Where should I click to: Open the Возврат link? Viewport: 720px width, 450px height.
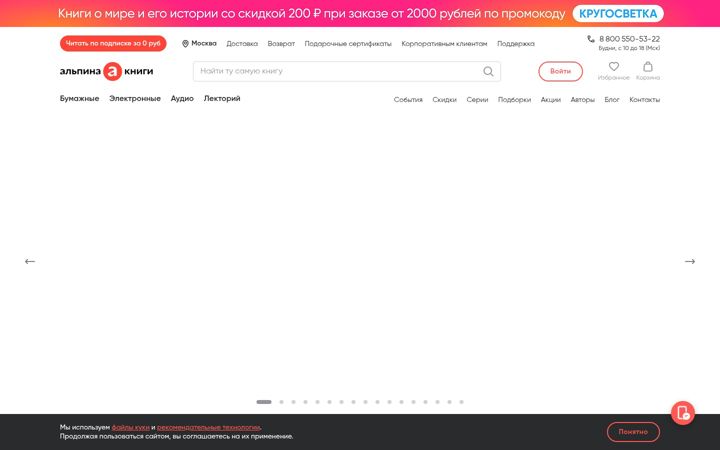281,44
